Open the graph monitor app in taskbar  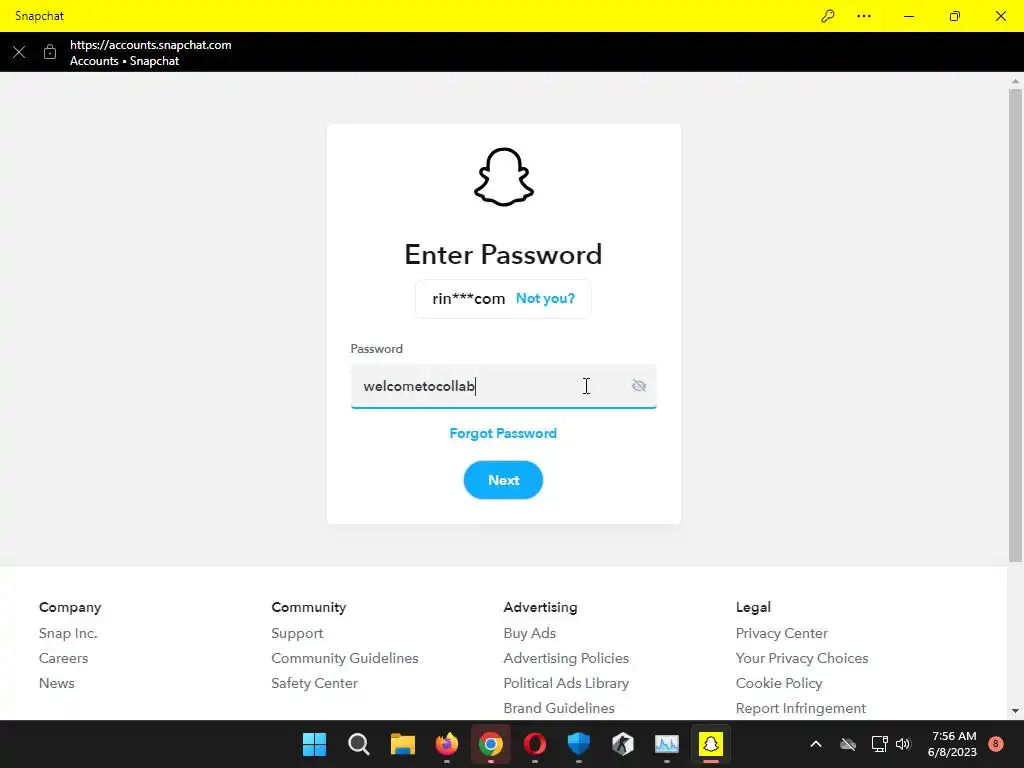click(x=667, y=744)
